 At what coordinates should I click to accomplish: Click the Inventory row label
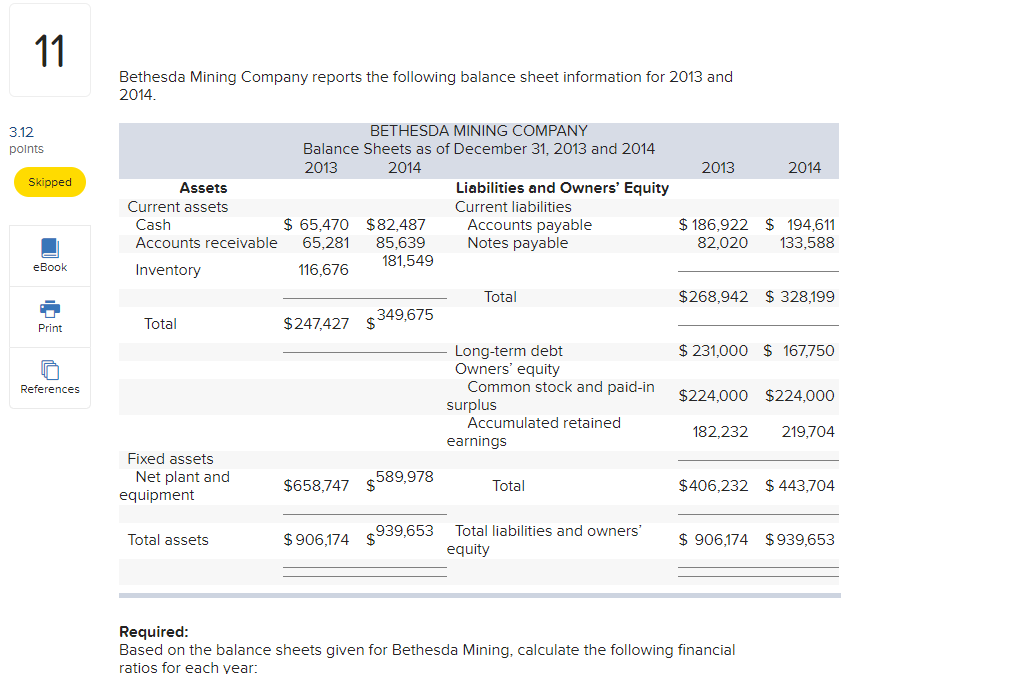168,270
